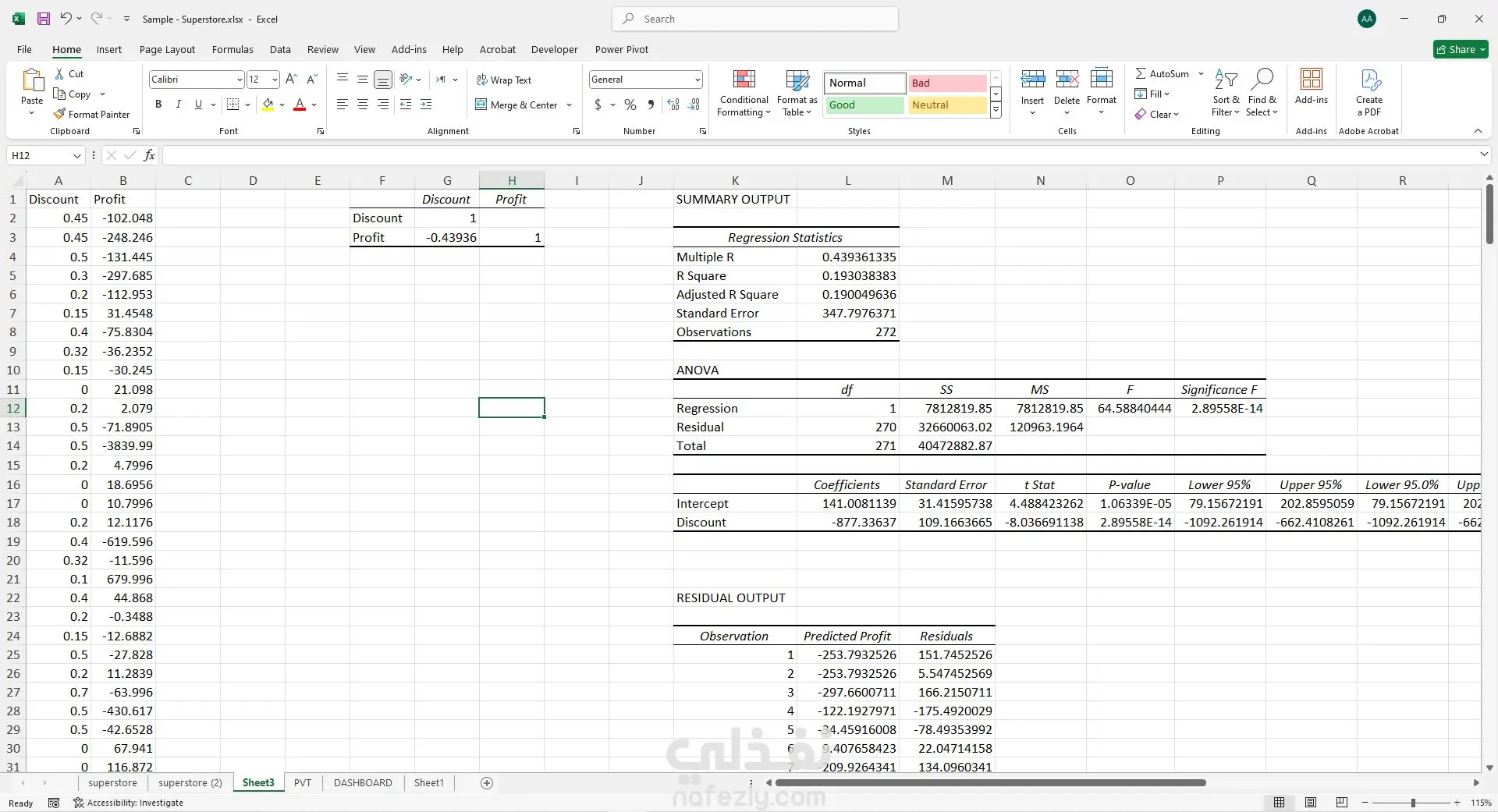This screenshot has height=812, width=1498.
Task: Open the Format cells icon menu
Action: coord(1102,78)
